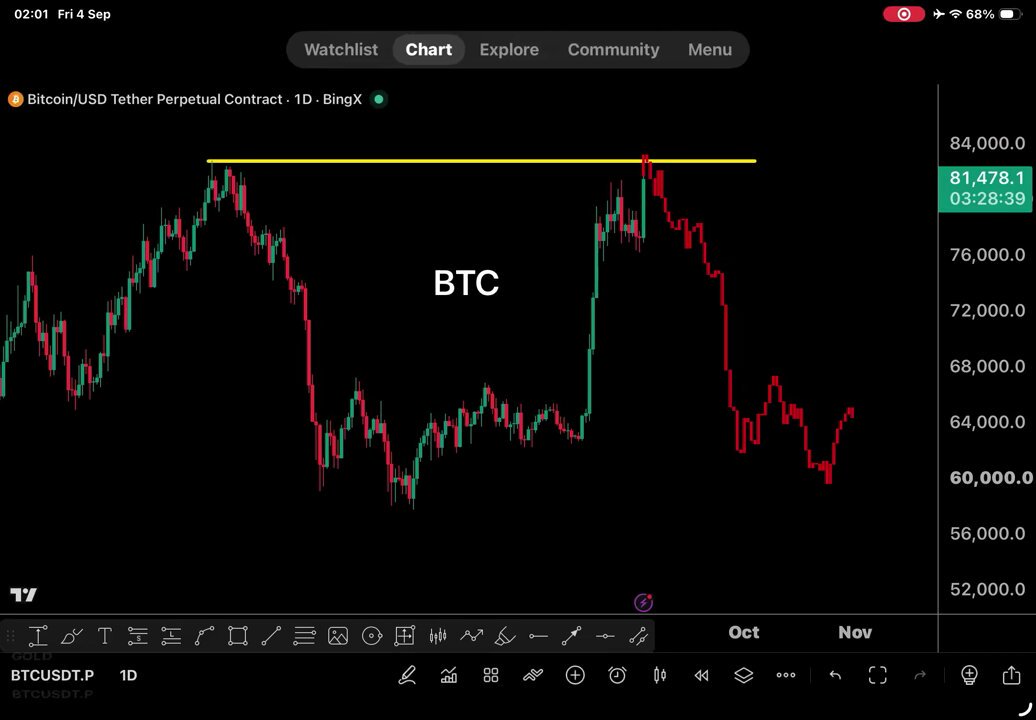Open the alarm clock alert icon
This screenshot has height=720, width=1036.
617,675
